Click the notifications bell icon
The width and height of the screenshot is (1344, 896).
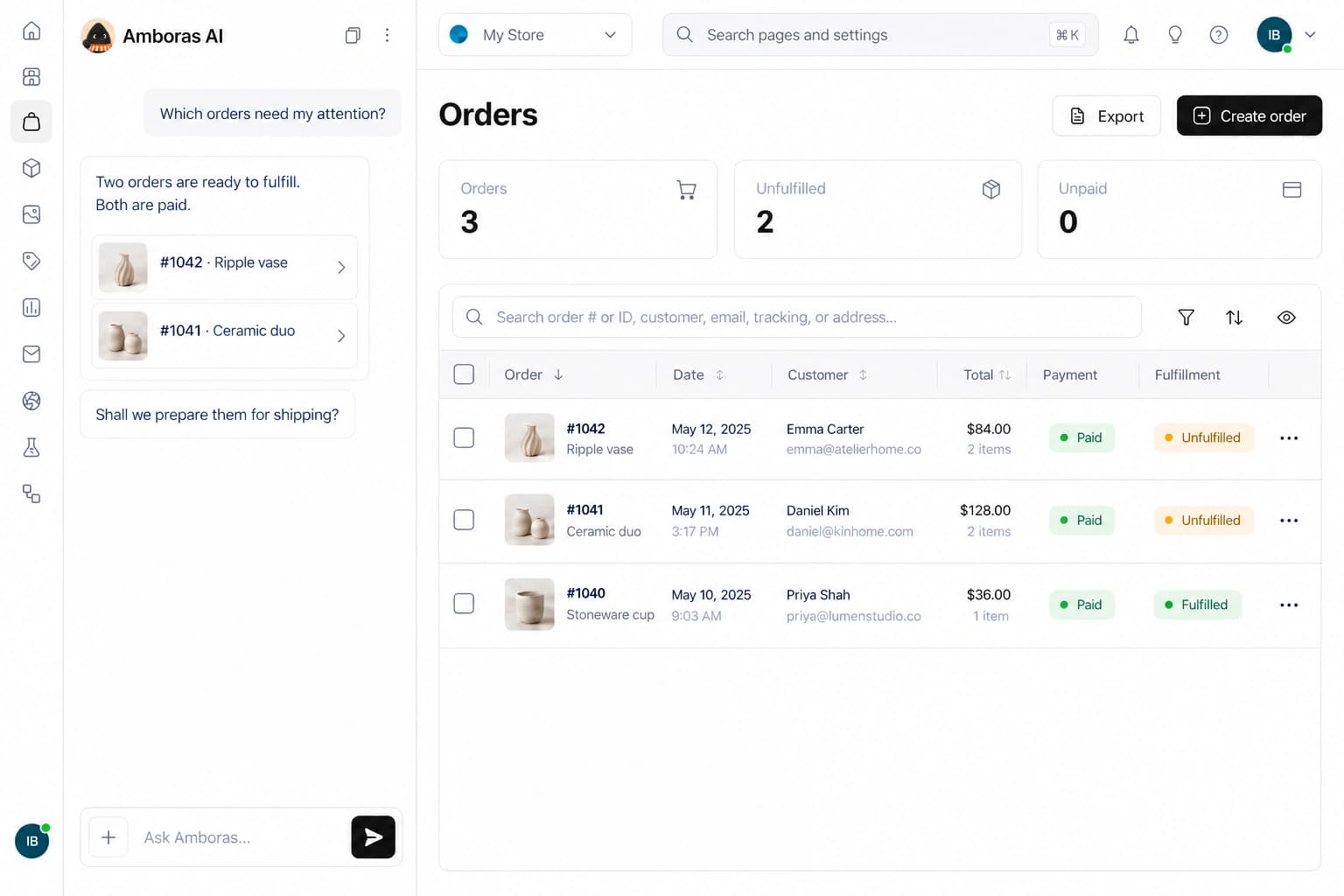click(1131, 35)
